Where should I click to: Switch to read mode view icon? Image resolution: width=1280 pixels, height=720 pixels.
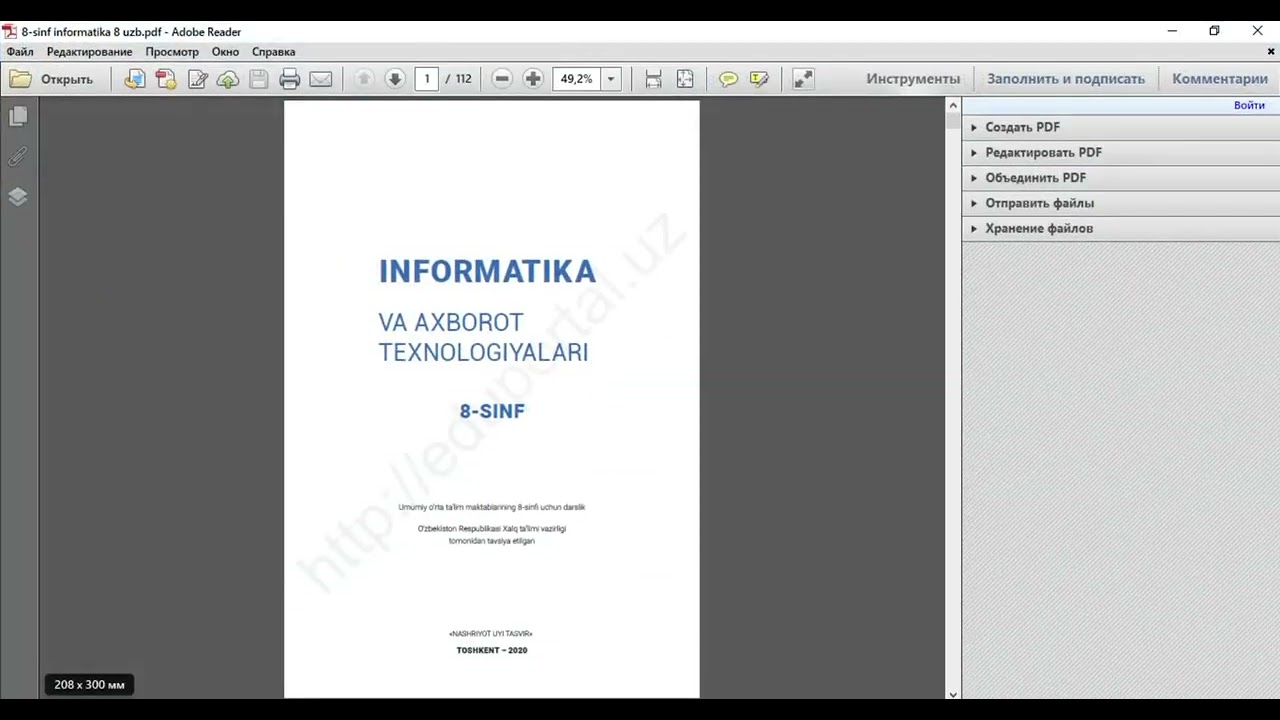pos(803,79)
